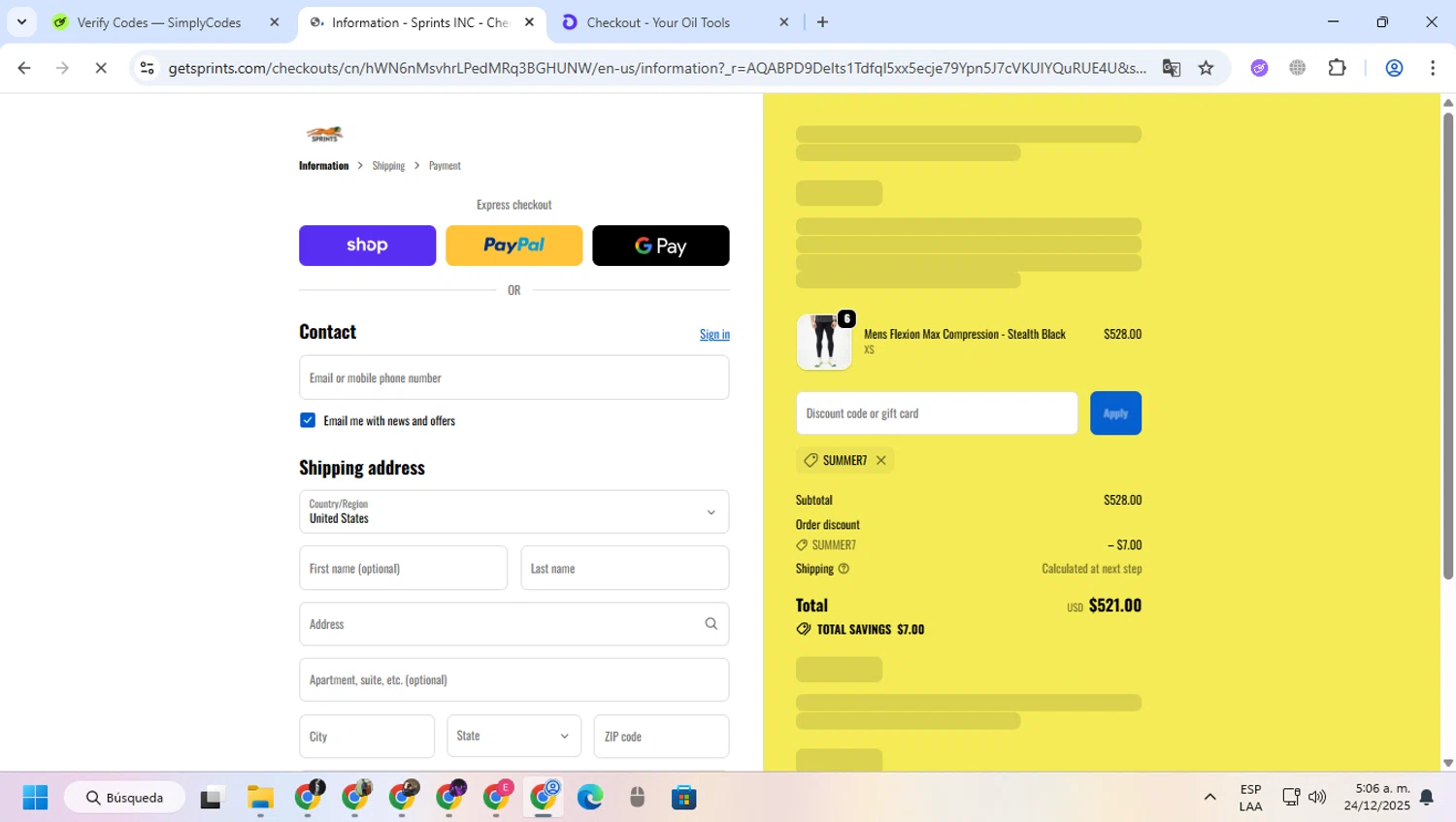
Task: Close the Verify Codes — SimplyCodes tab
Action: [274, 22]
